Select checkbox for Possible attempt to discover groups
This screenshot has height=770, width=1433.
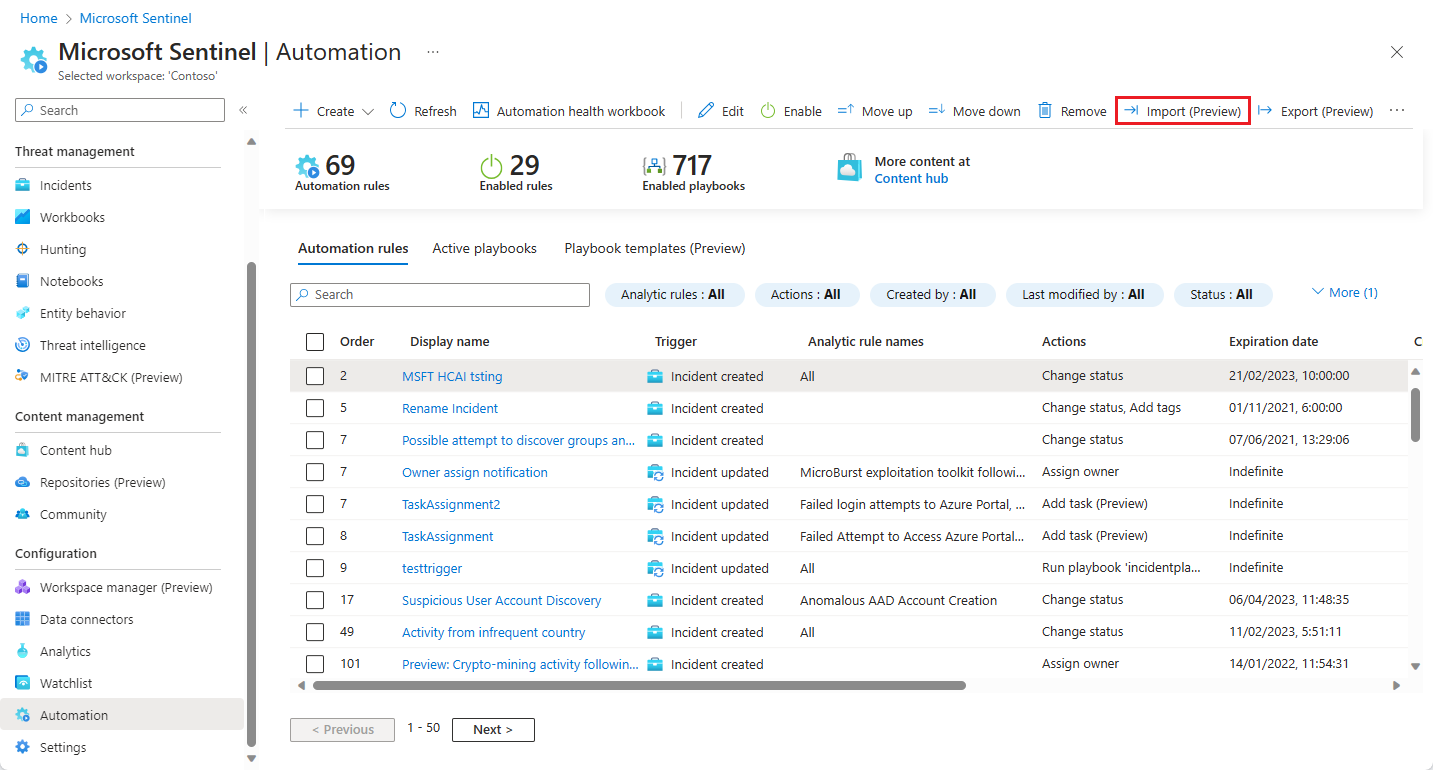[315, 440]
